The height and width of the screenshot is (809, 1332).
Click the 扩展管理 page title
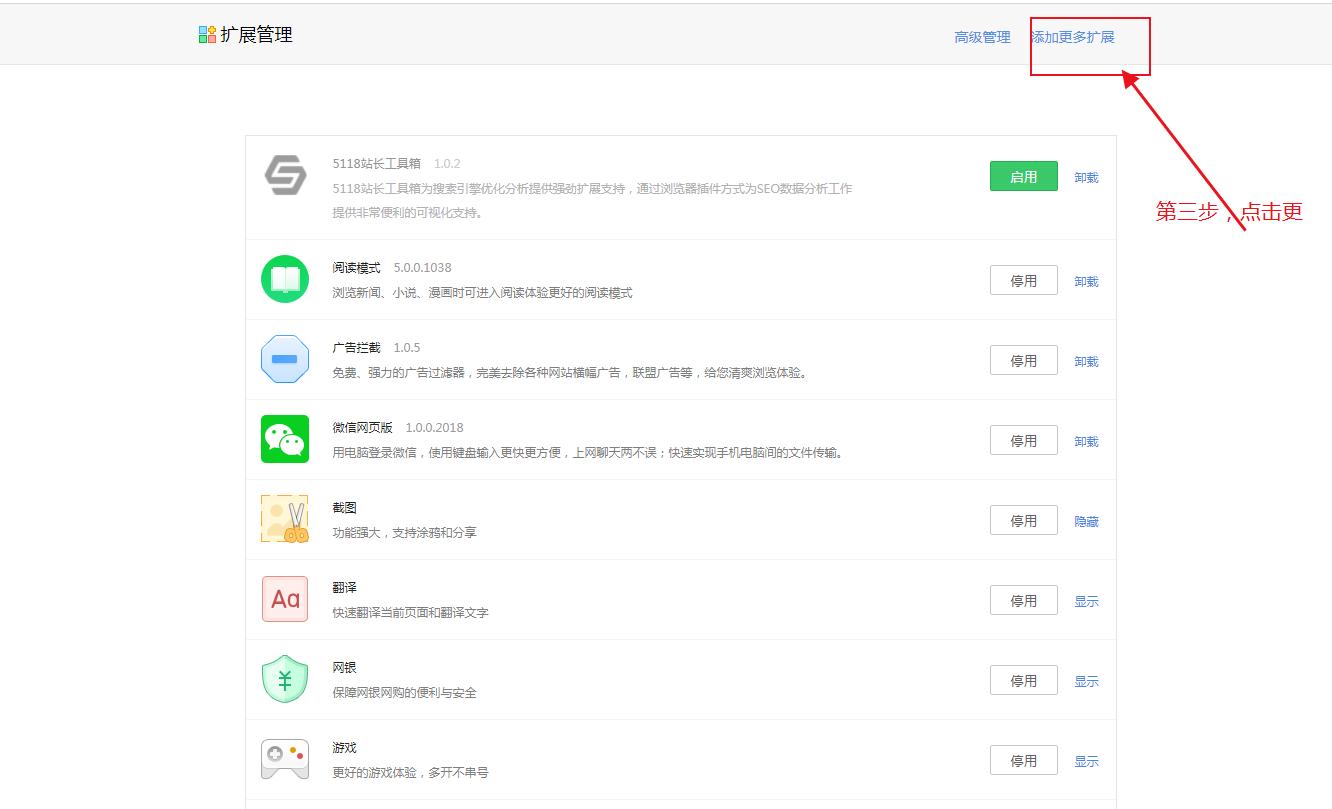pos(256,35)
